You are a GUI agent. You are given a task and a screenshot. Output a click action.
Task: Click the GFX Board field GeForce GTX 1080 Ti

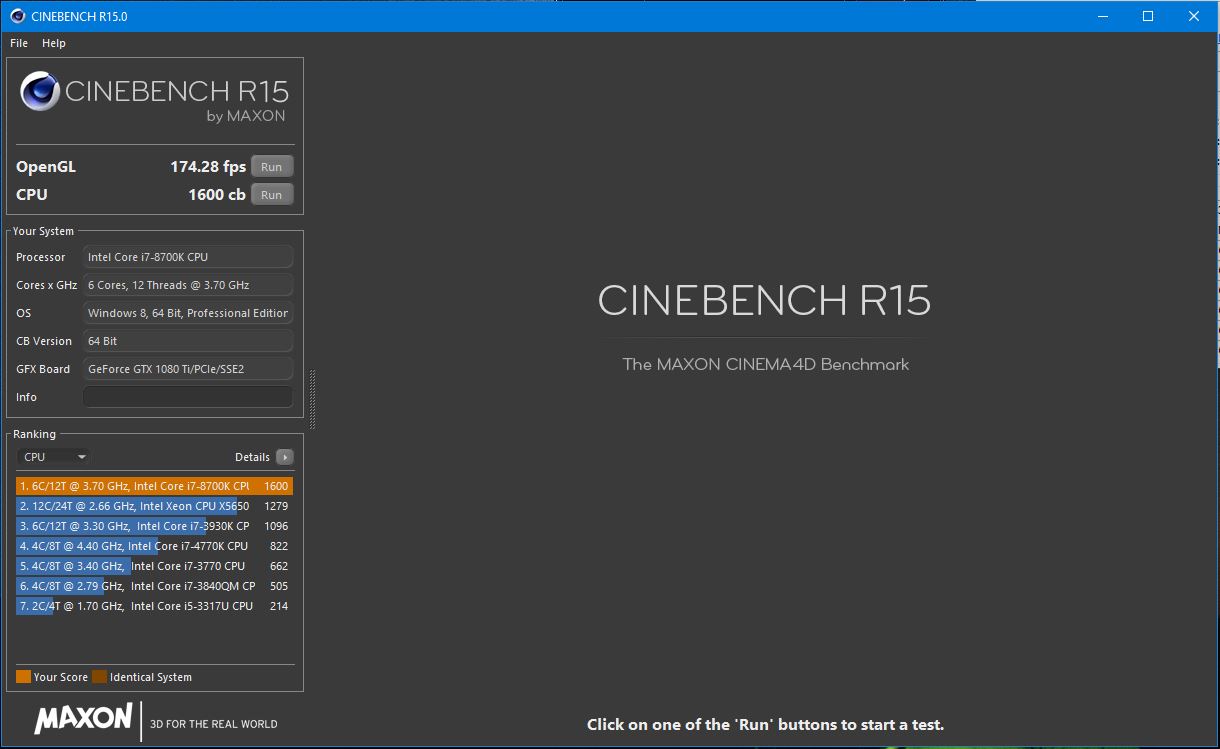coord(188,369)
